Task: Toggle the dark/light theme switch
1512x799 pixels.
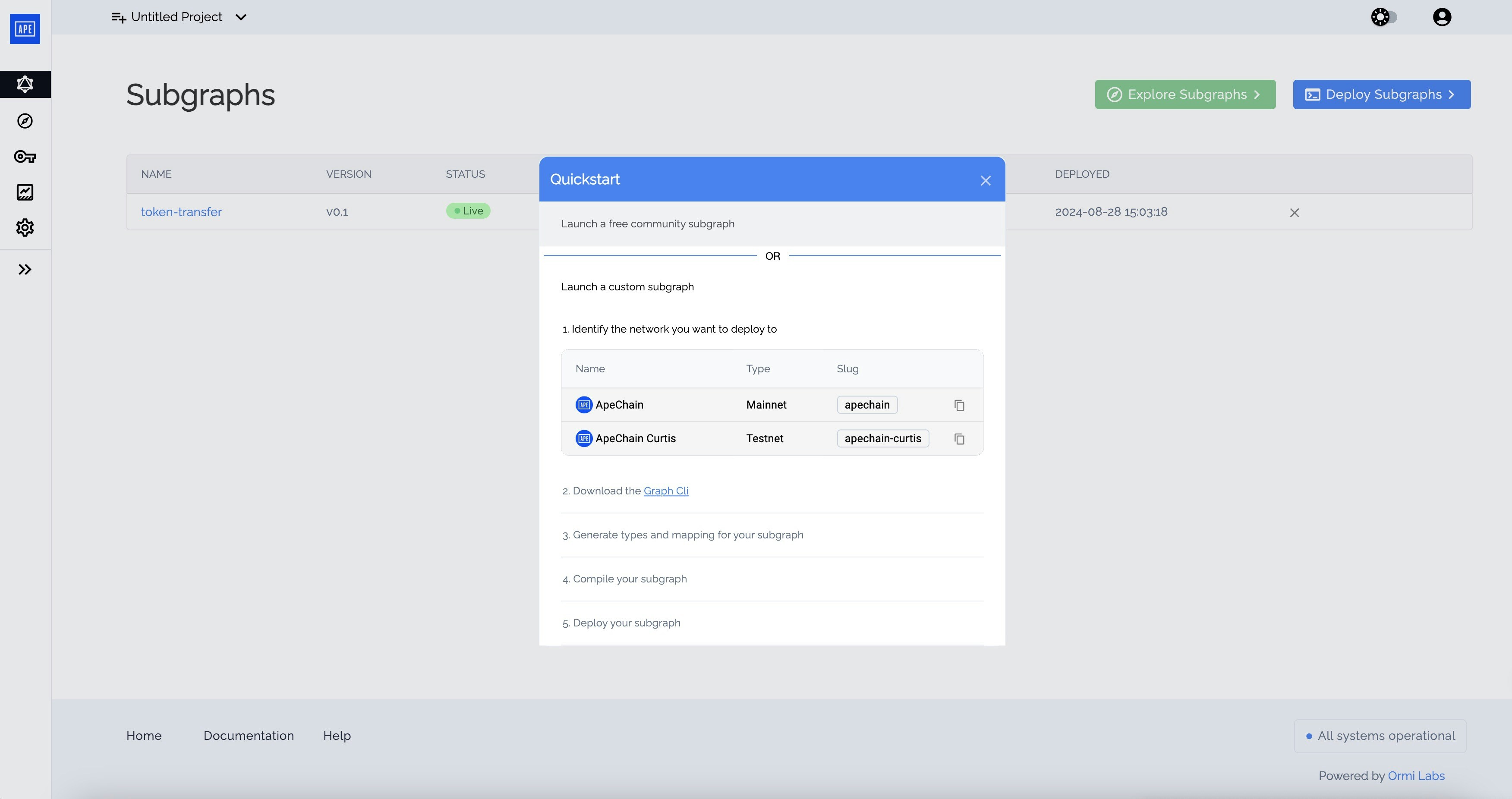Action: click(x=1384, y=17)
